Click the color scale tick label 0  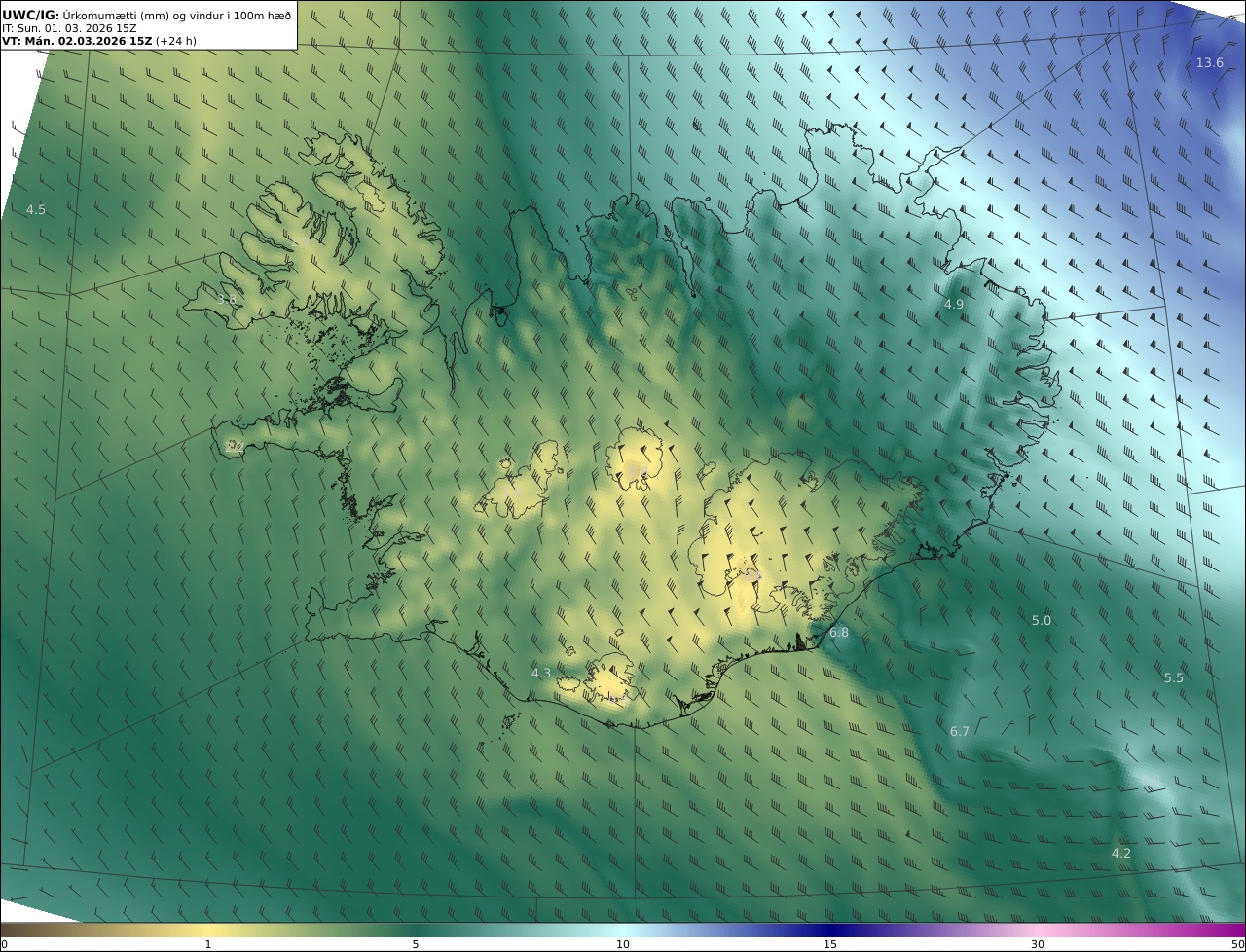tap(4, 944)
